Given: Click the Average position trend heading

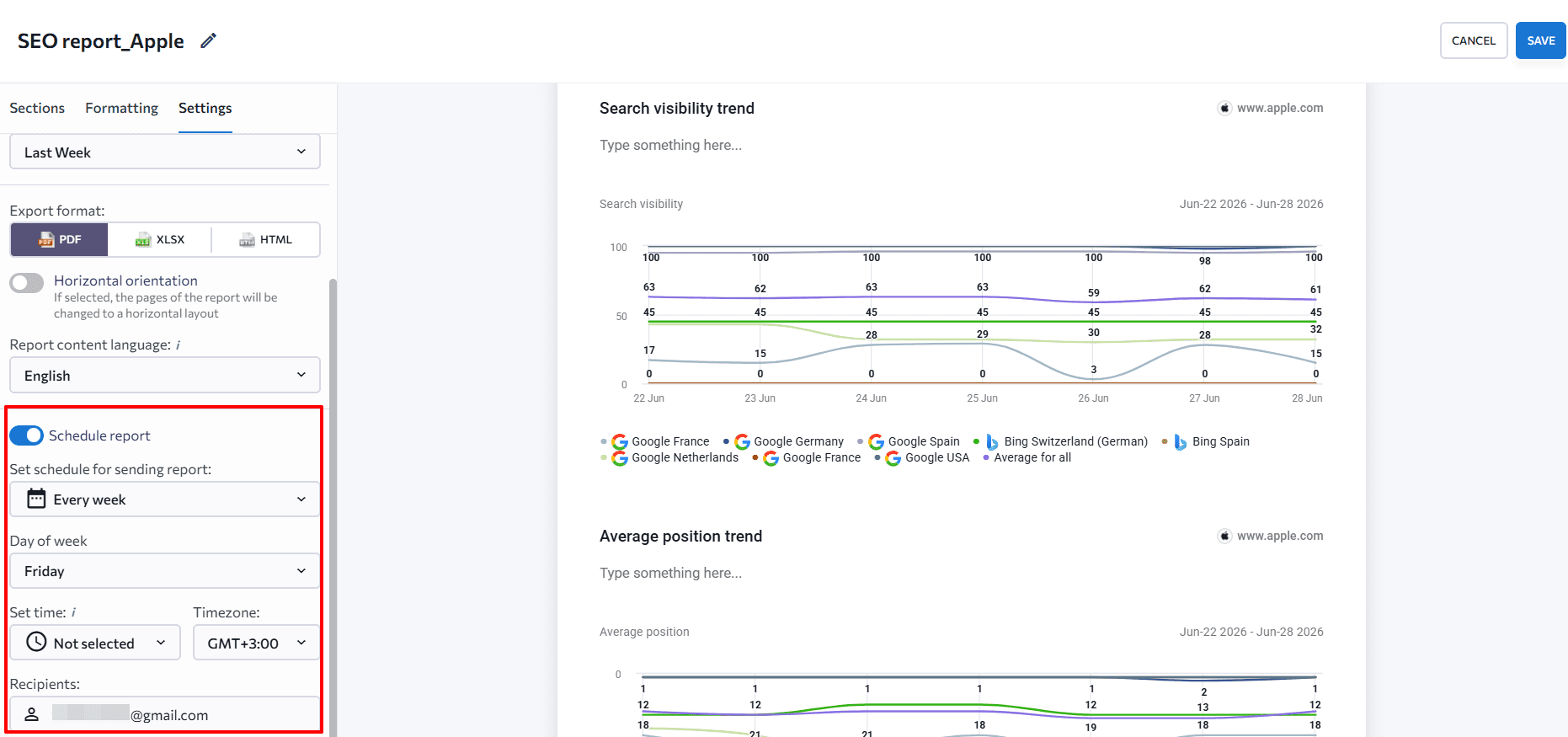Looking at the screenshot, I should click(680, 536).
